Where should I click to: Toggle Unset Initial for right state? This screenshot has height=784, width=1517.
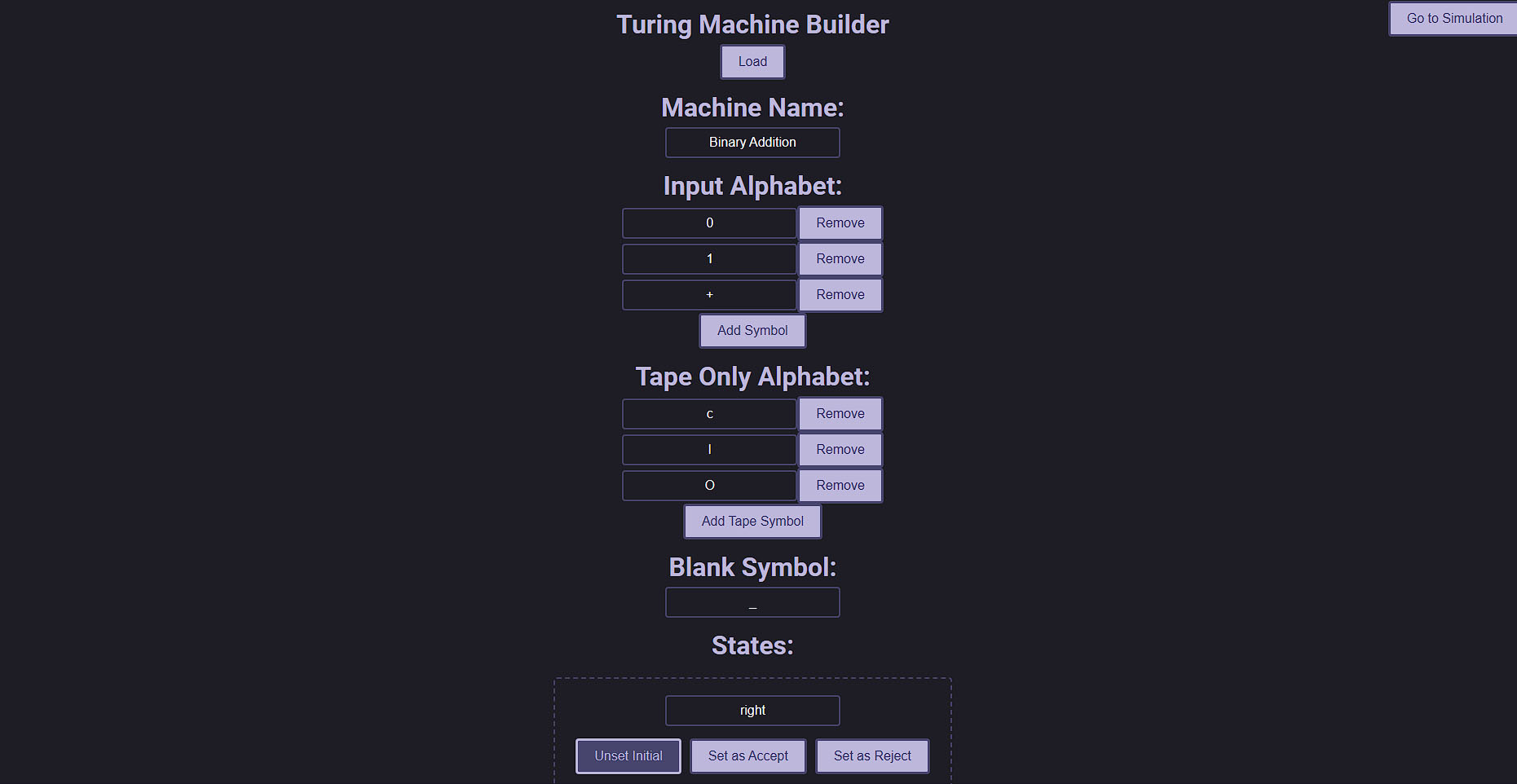click(x=628, y=756)
